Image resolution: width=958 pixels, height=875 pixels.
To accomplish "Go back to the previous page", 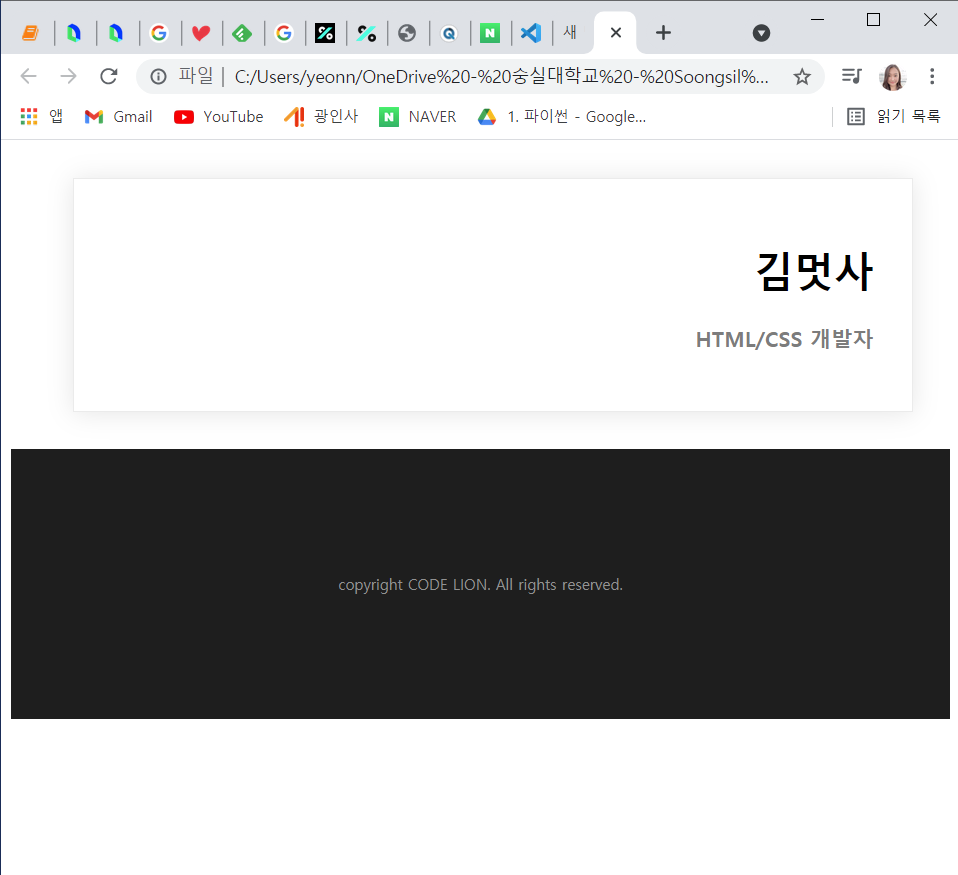I will point(29,76).
